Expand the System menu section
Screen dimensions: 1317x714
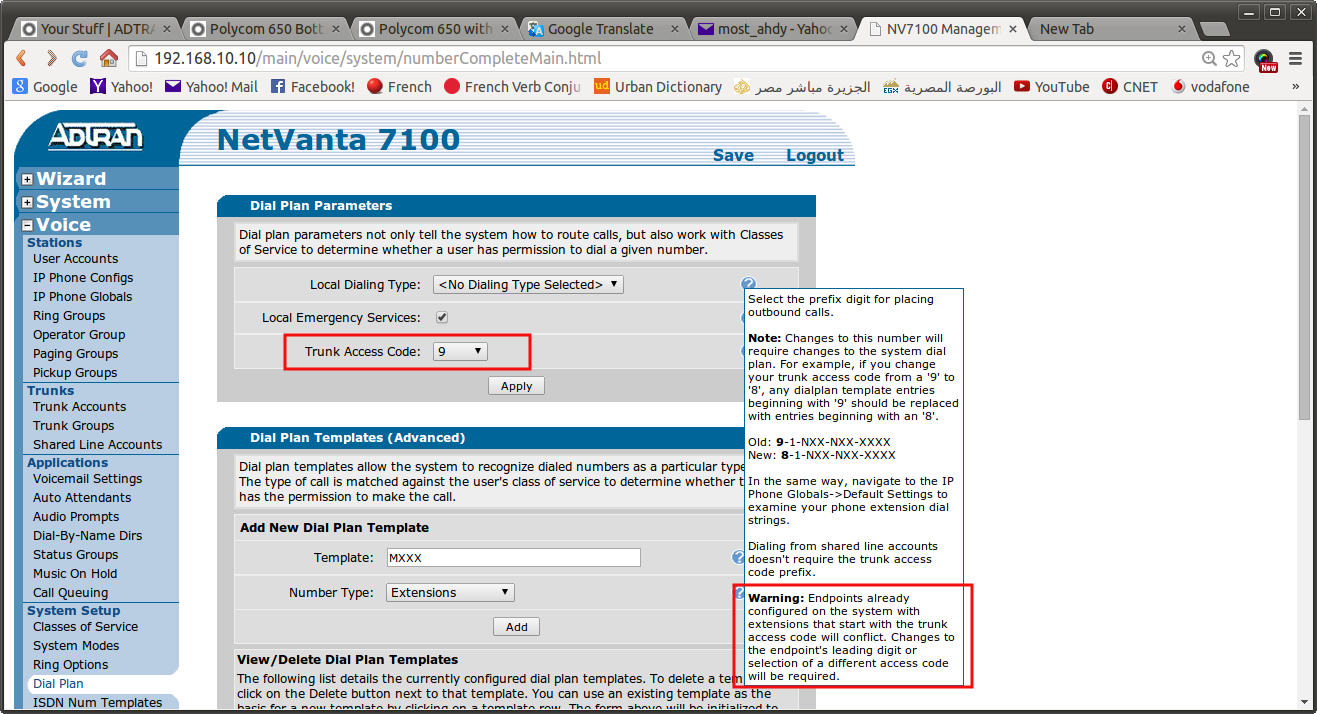[x=28, y=202]
